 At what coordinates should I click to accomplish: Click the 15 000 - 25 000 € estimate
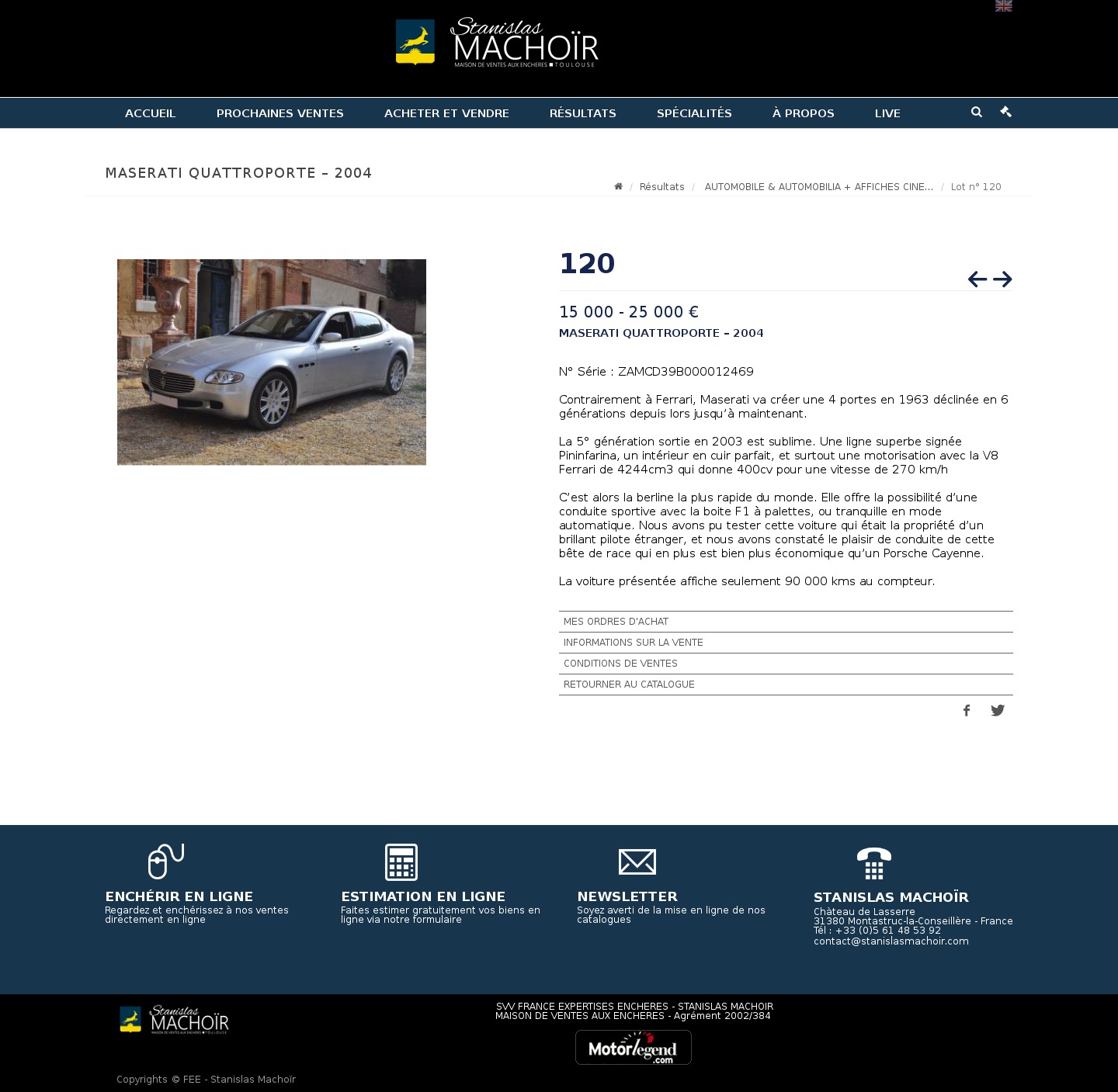click(x=629, y=312)
